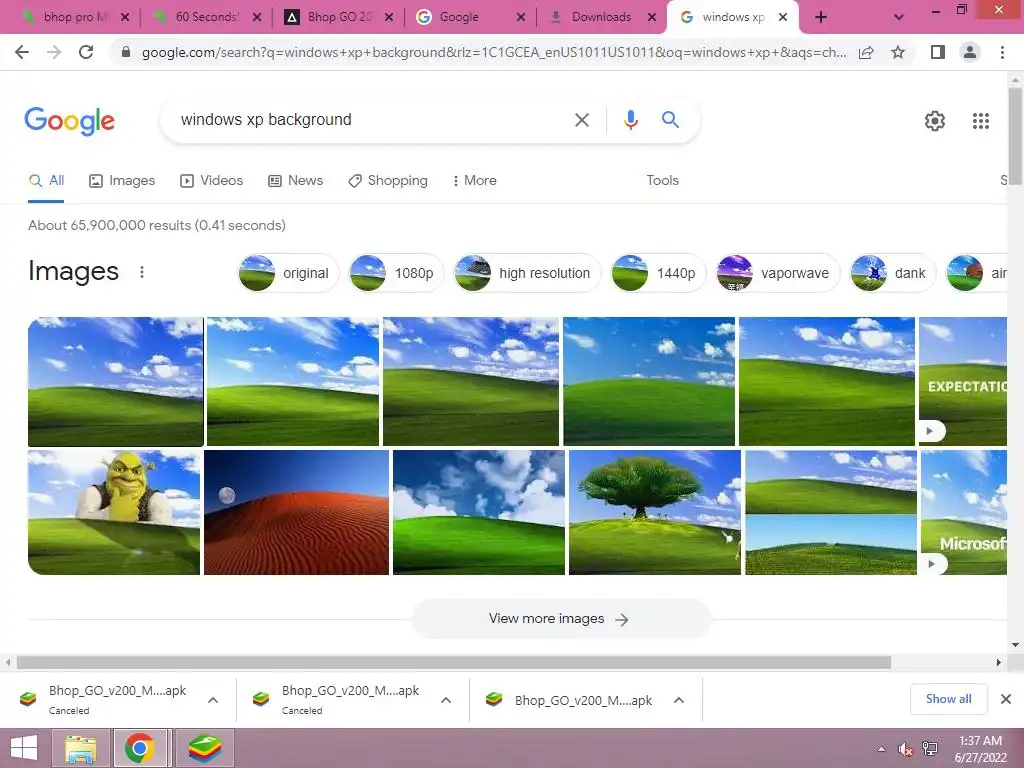
Task: Select the original image filter chip
Action: [x=289, y=273]
